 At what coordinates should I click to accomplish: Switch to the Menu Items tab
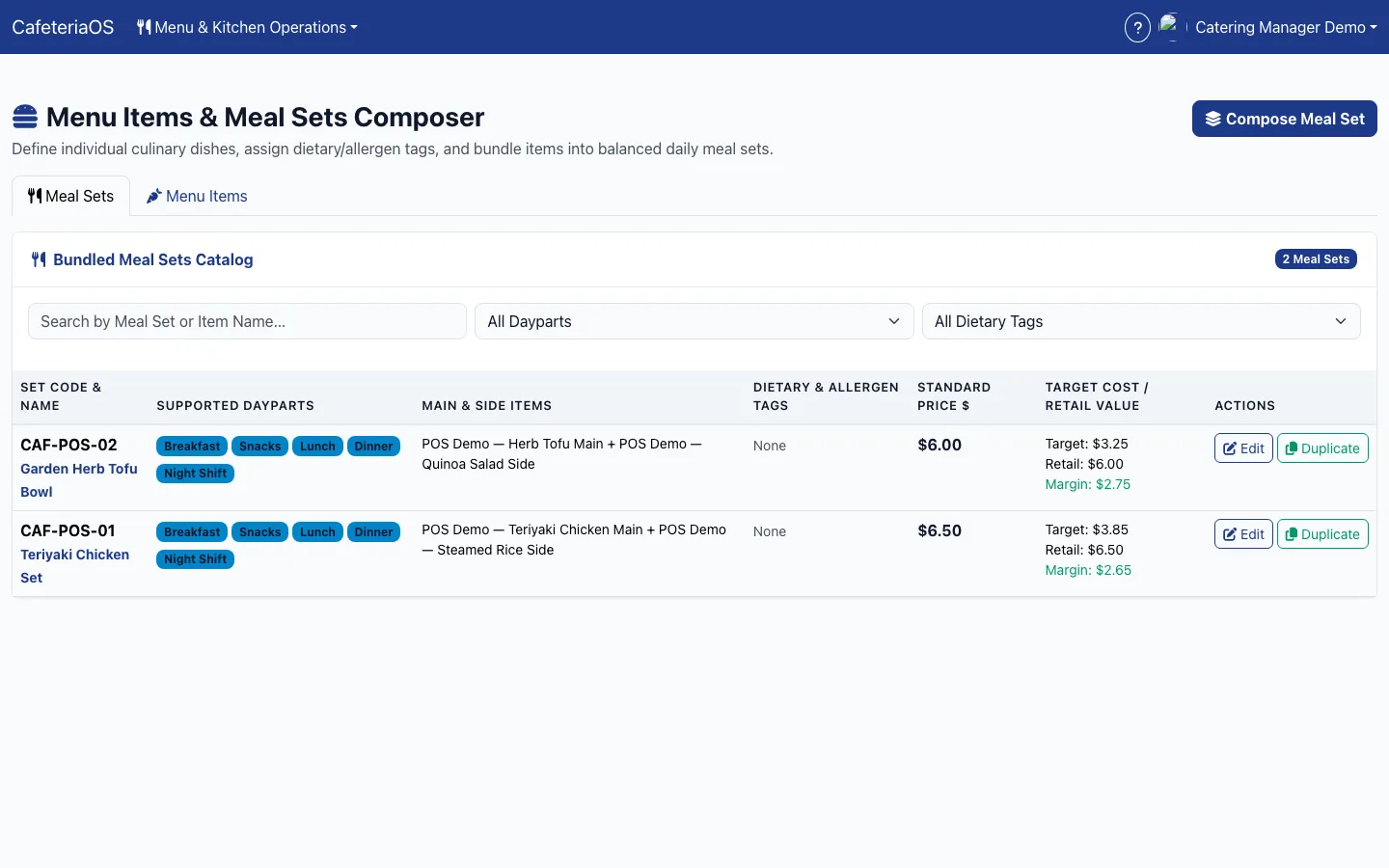tap(197, 196)
